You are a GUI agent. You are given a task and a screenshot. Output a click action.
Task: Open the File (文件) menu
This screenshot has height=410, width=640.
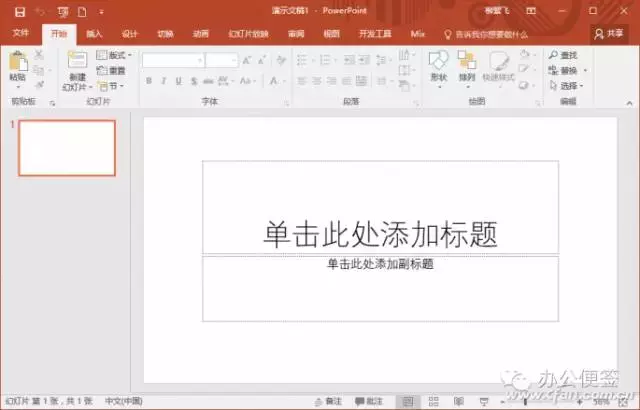pyautogui.click(x=20, y=33)
